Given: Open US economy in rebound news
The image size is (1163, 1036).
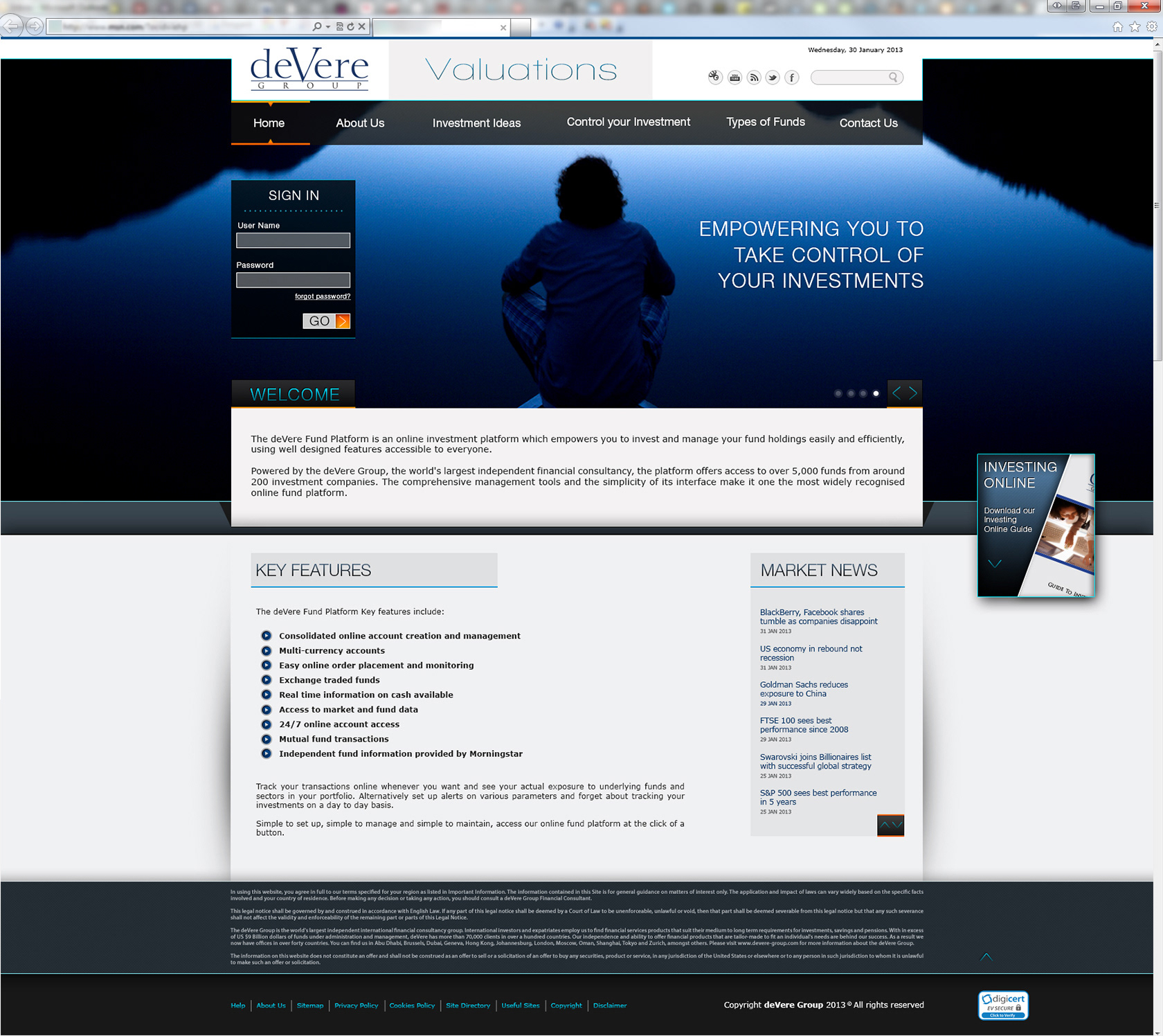Looking at the screenshot, I should 811,653.
